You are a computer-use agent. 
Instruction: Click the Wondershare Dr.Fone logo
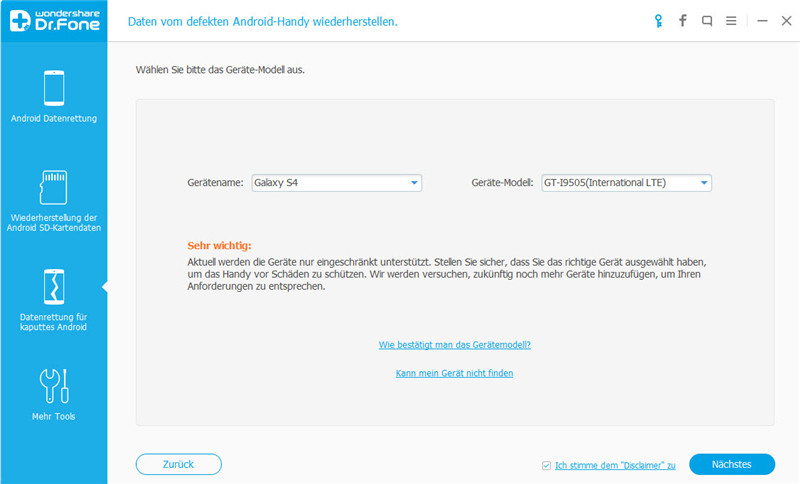[x=54, y=21]
